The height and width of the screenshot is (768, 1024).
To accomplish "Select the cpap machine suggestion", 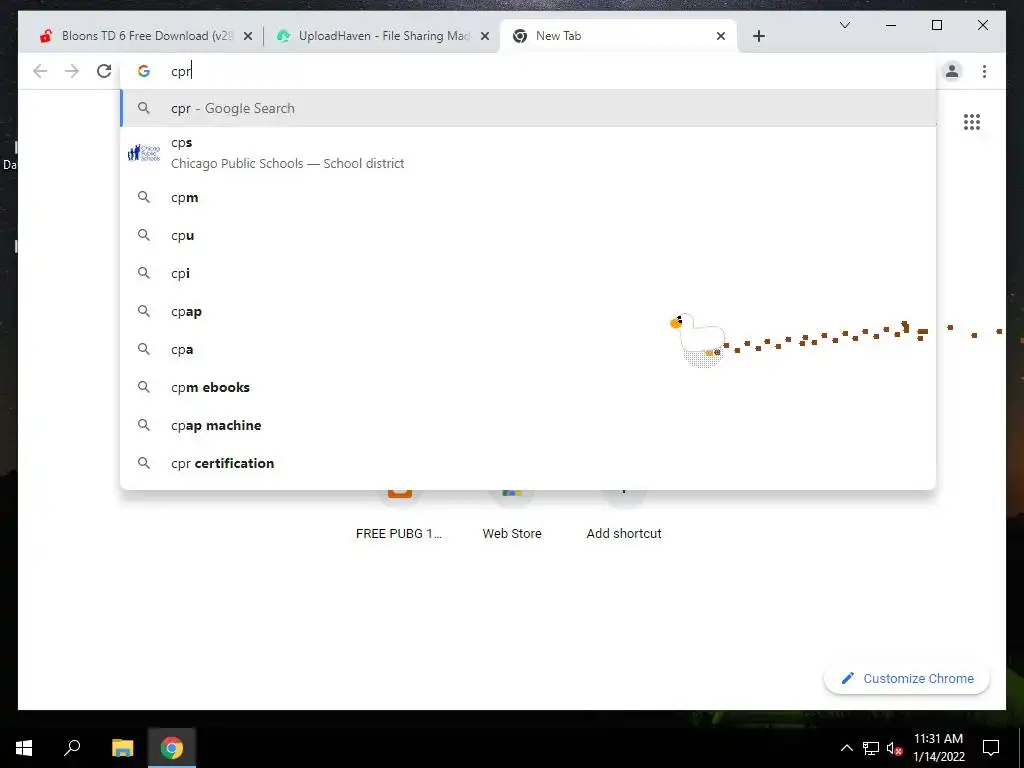I will (528, 425).
